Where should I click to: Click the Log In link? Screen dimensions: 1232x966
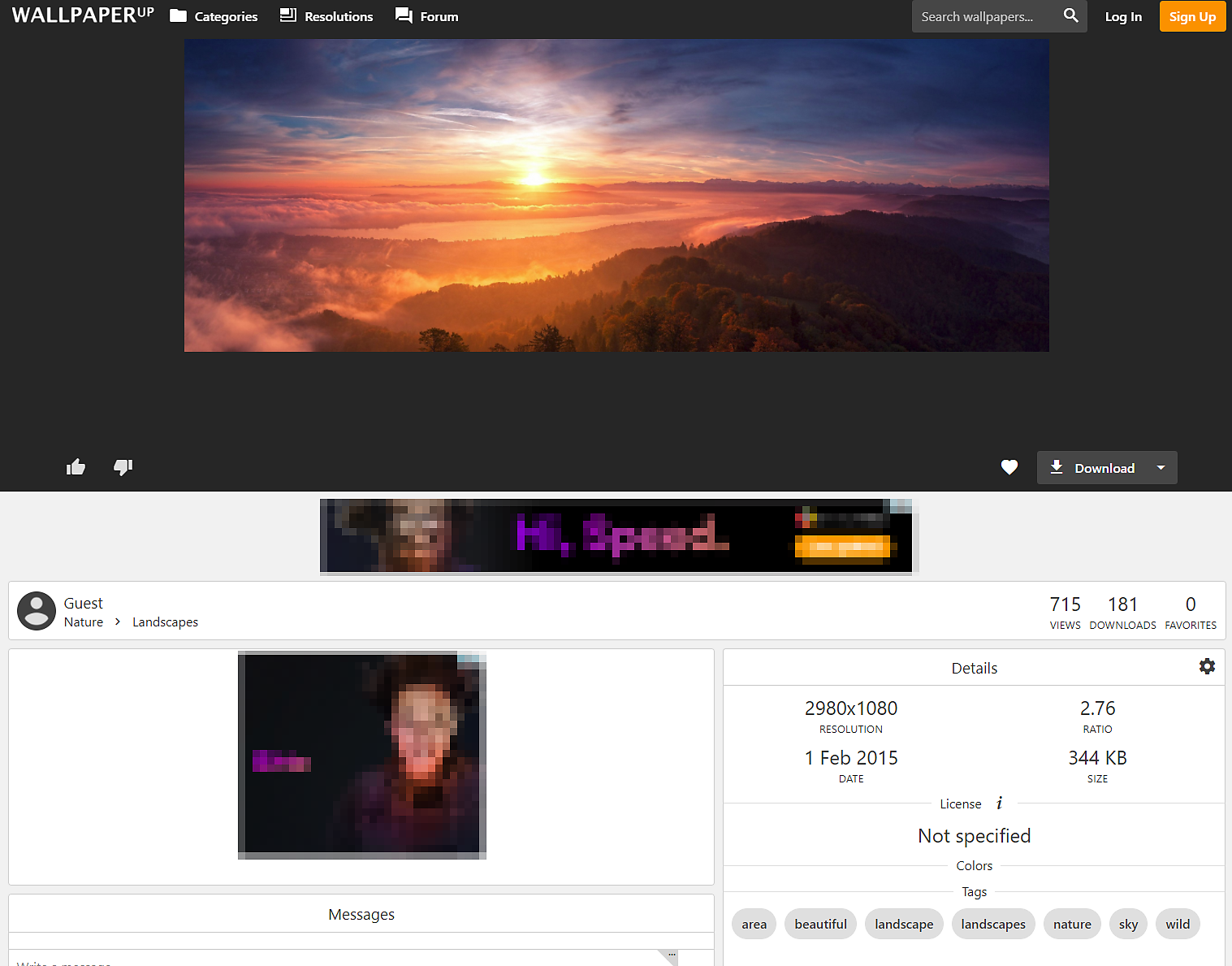(1122, 16)
